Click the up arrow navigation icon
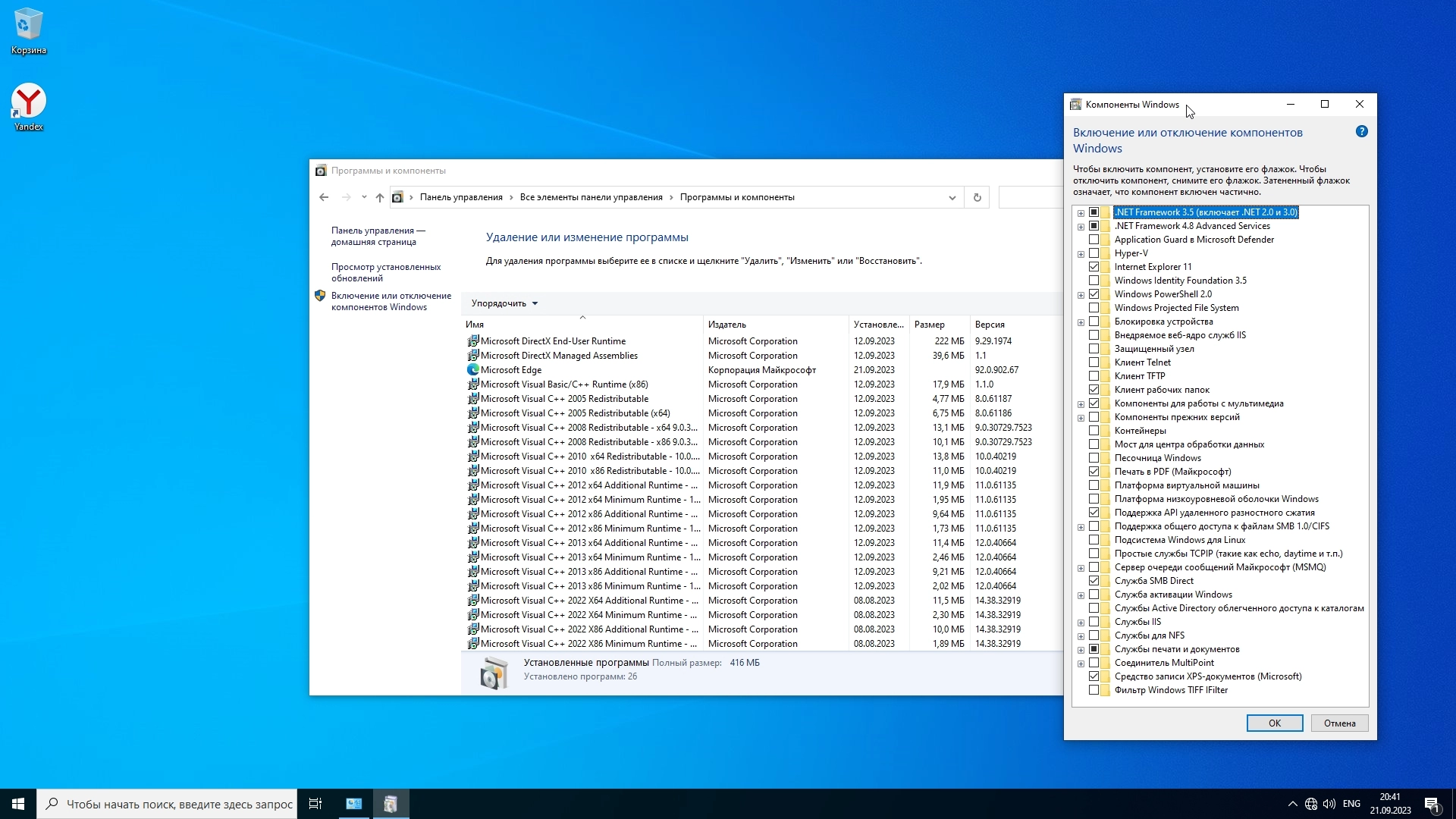Image resolution: width=1456 pixels, height=819 pixels. tap(380, 197)
